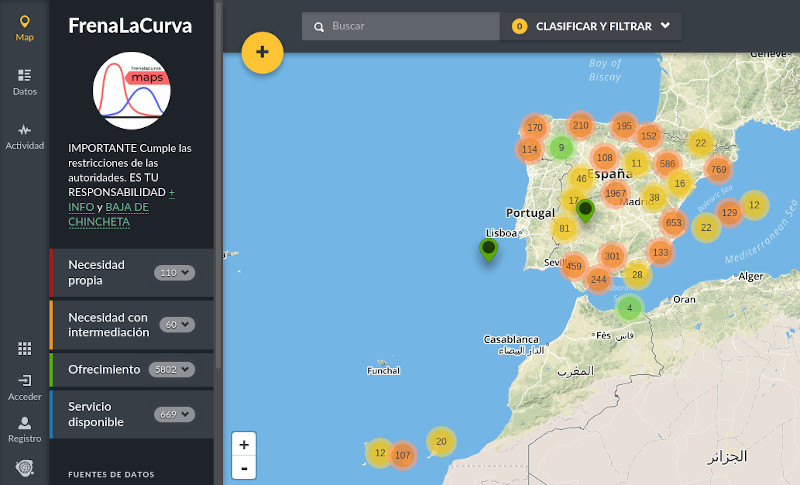This screenshot has width=800, height=485.
Task: Open the 459 cluster near Sevilla
Action: [573, 266]
